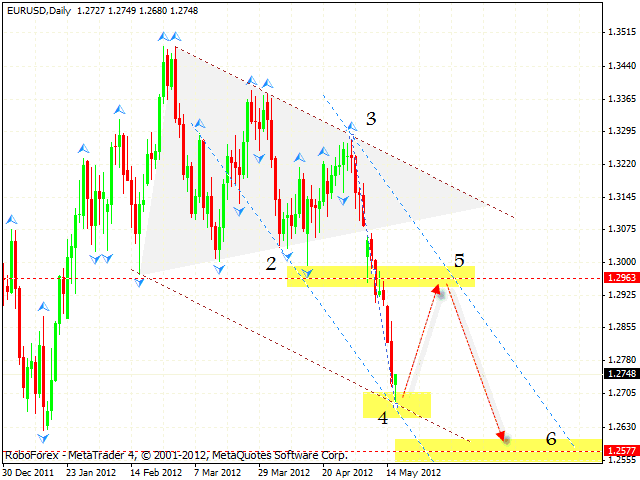Click the red 1.2963 price level tag
640x480 pixels.
pyautogui.click(x=622, y=278)
